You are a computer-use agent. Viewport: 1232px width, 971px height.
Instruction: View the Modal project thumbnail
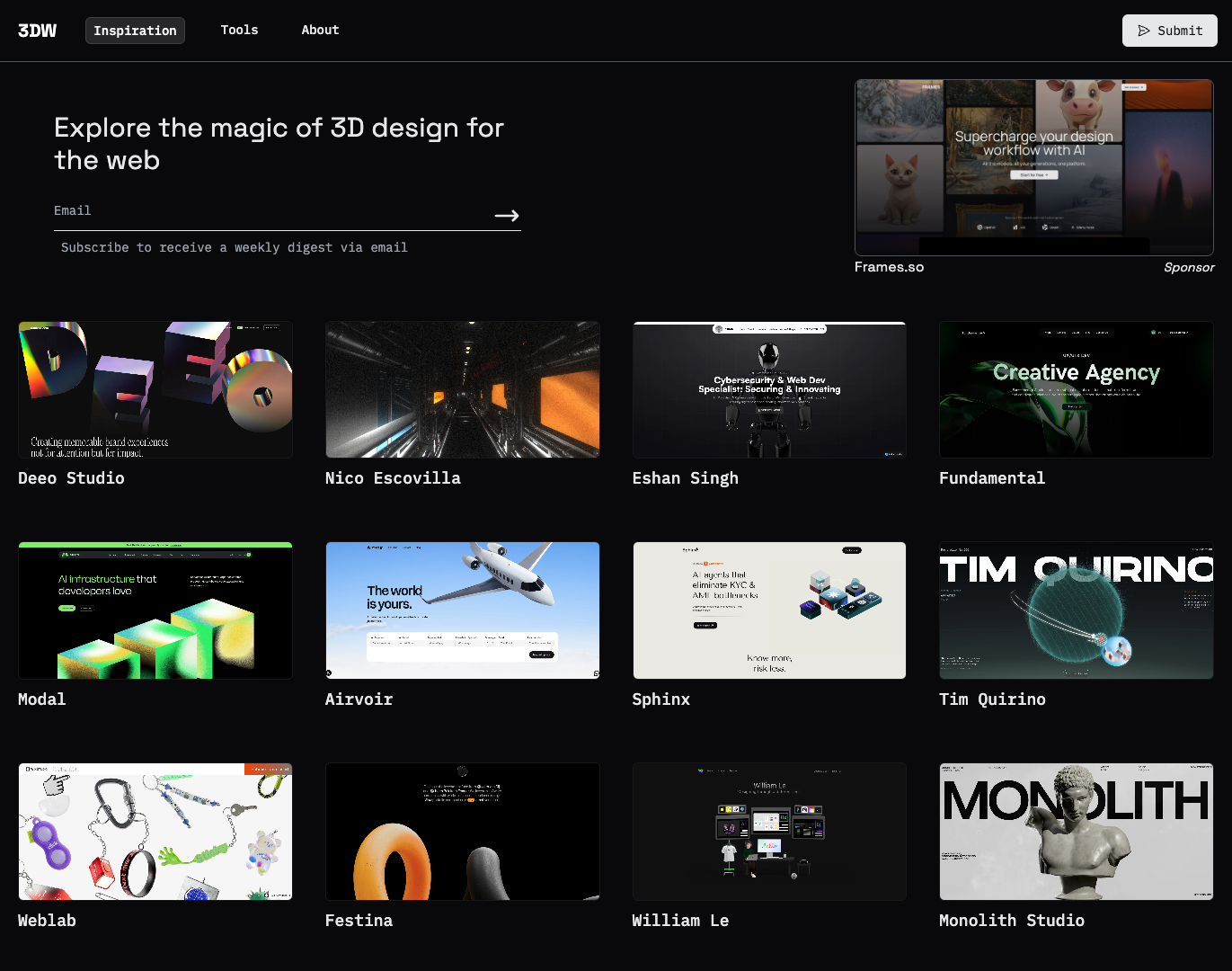155,610
